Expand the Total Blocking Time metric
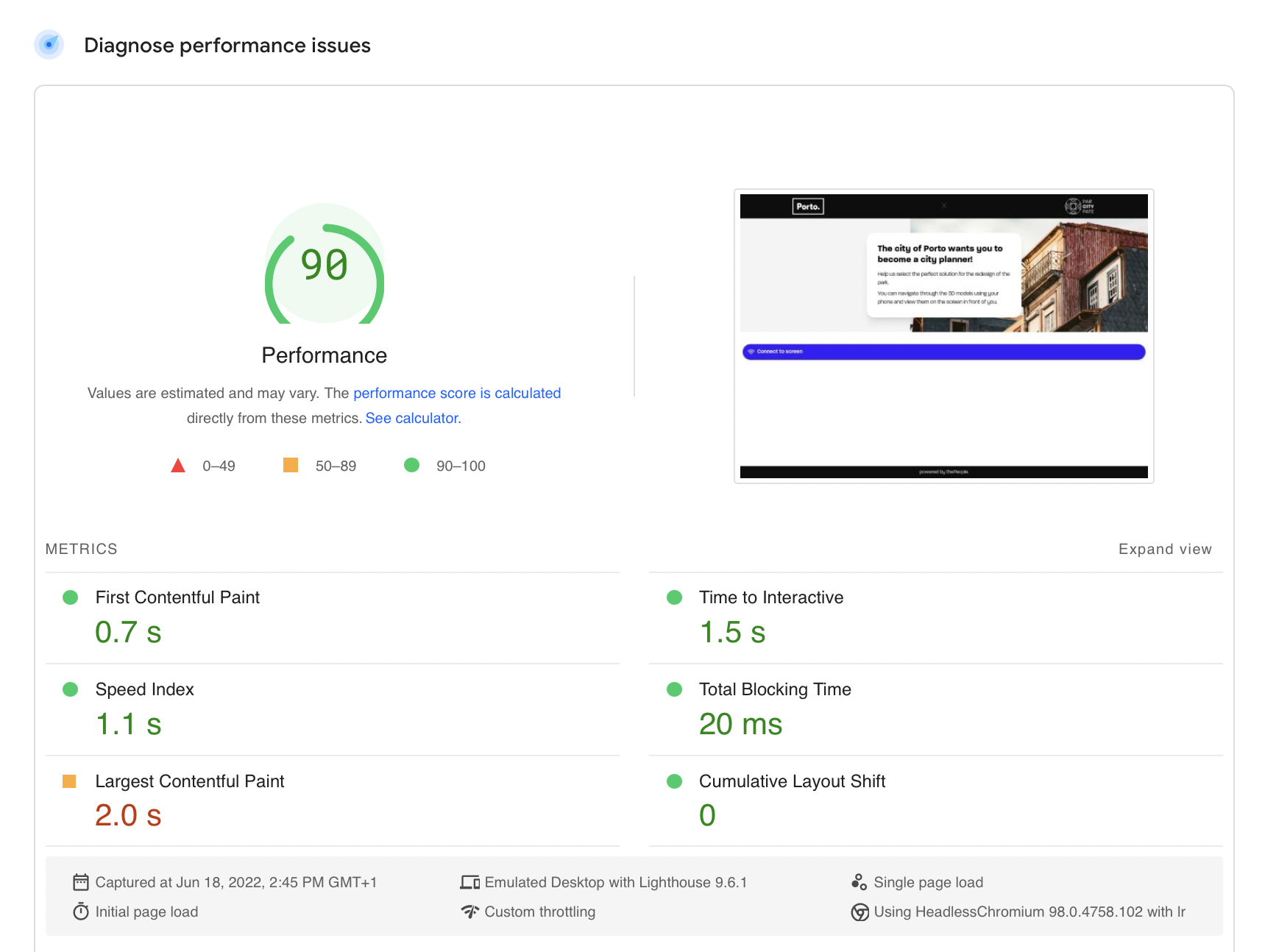The image size is (1276, 952). click(x=774, y=689)
